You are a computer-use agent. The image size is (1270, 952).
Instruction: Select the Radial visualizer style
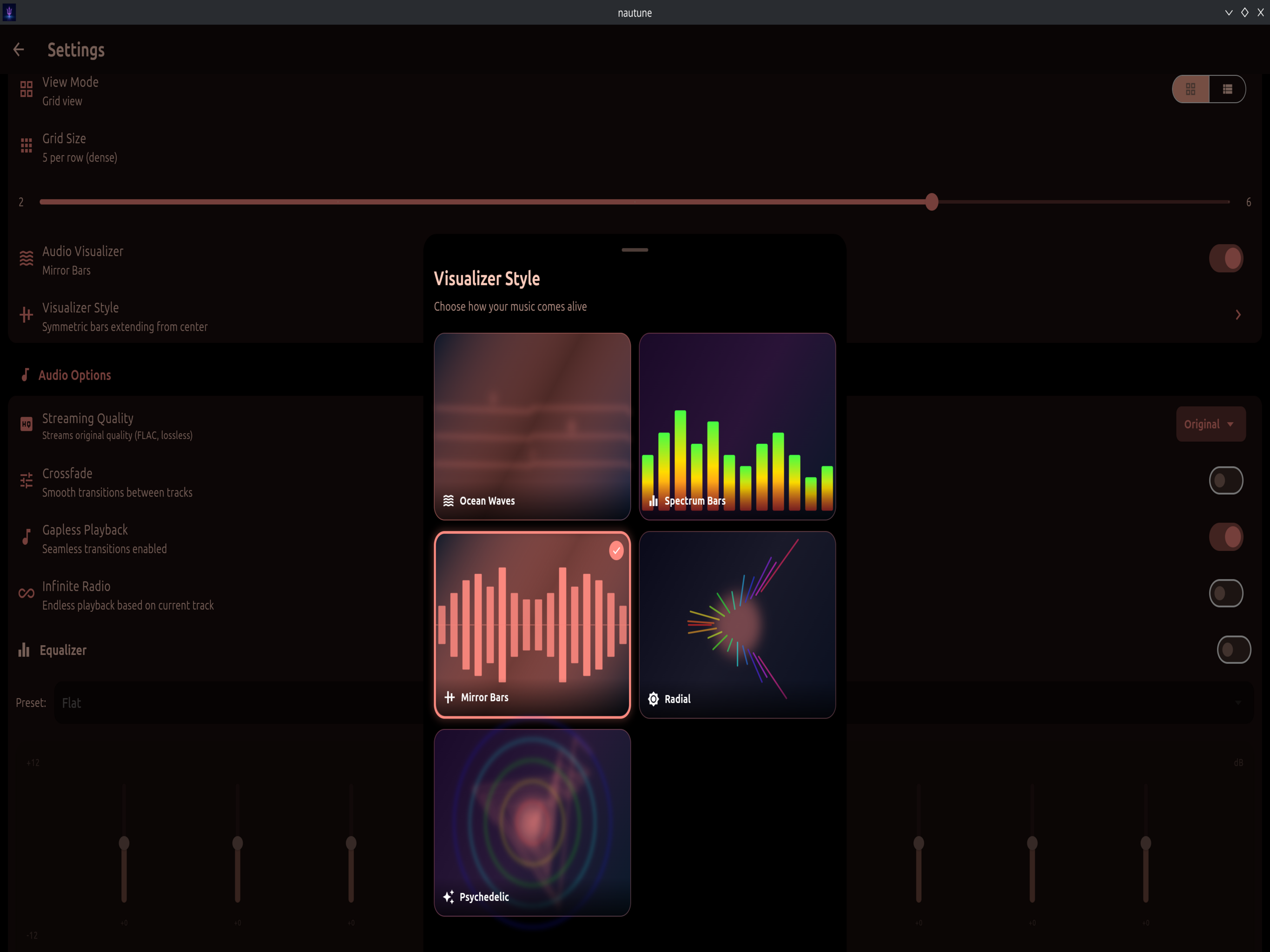[737, 625]
